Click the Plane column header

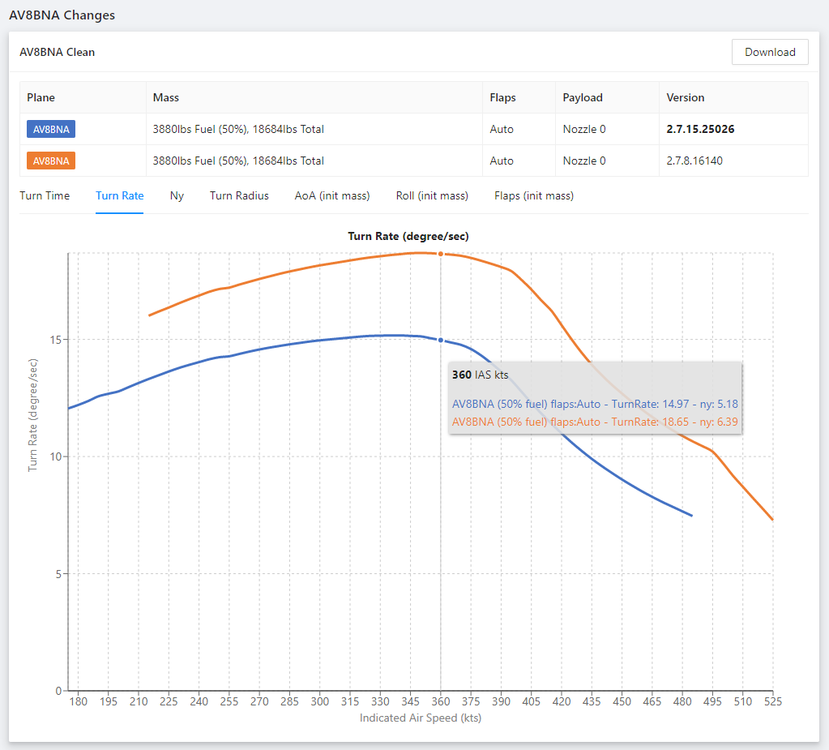(x=41, y=98)
